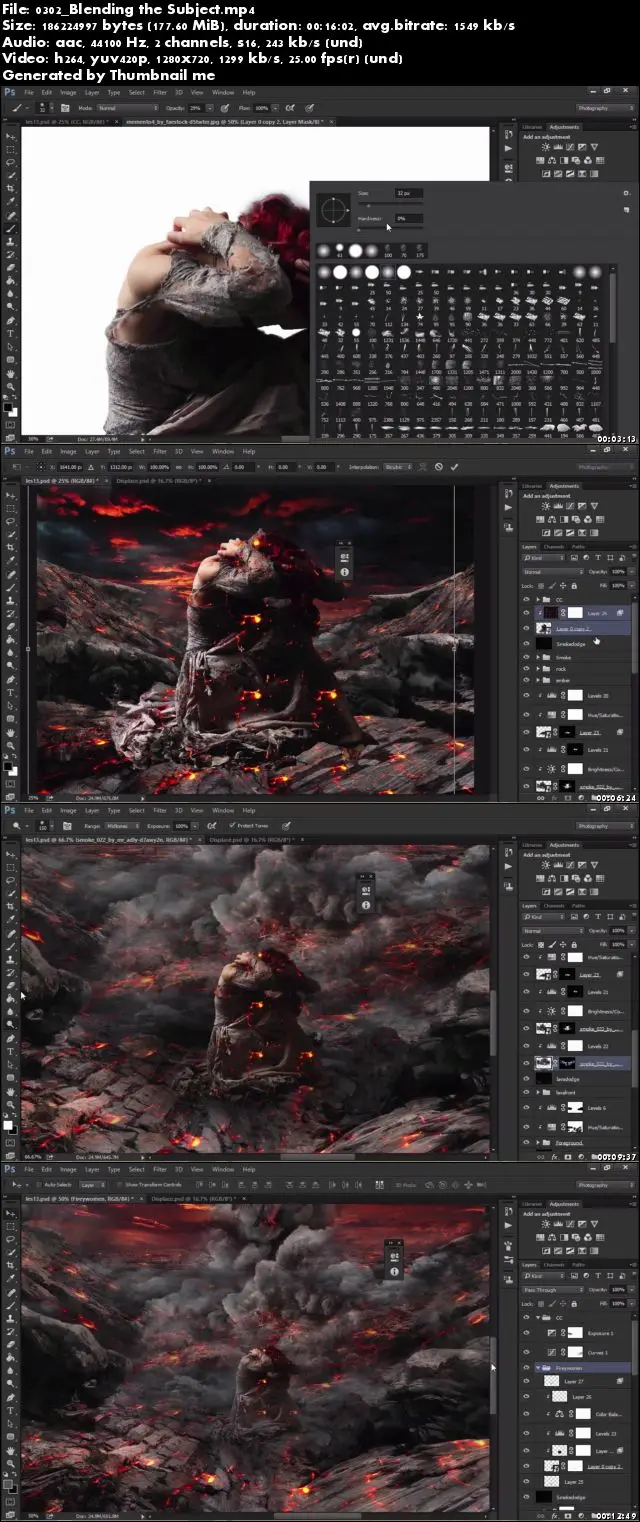This screenshot has width=640, height=1522.
Task: Hide Levels 6 layer in the 00:09:37 frame
Action: [x=526, y=1107]
